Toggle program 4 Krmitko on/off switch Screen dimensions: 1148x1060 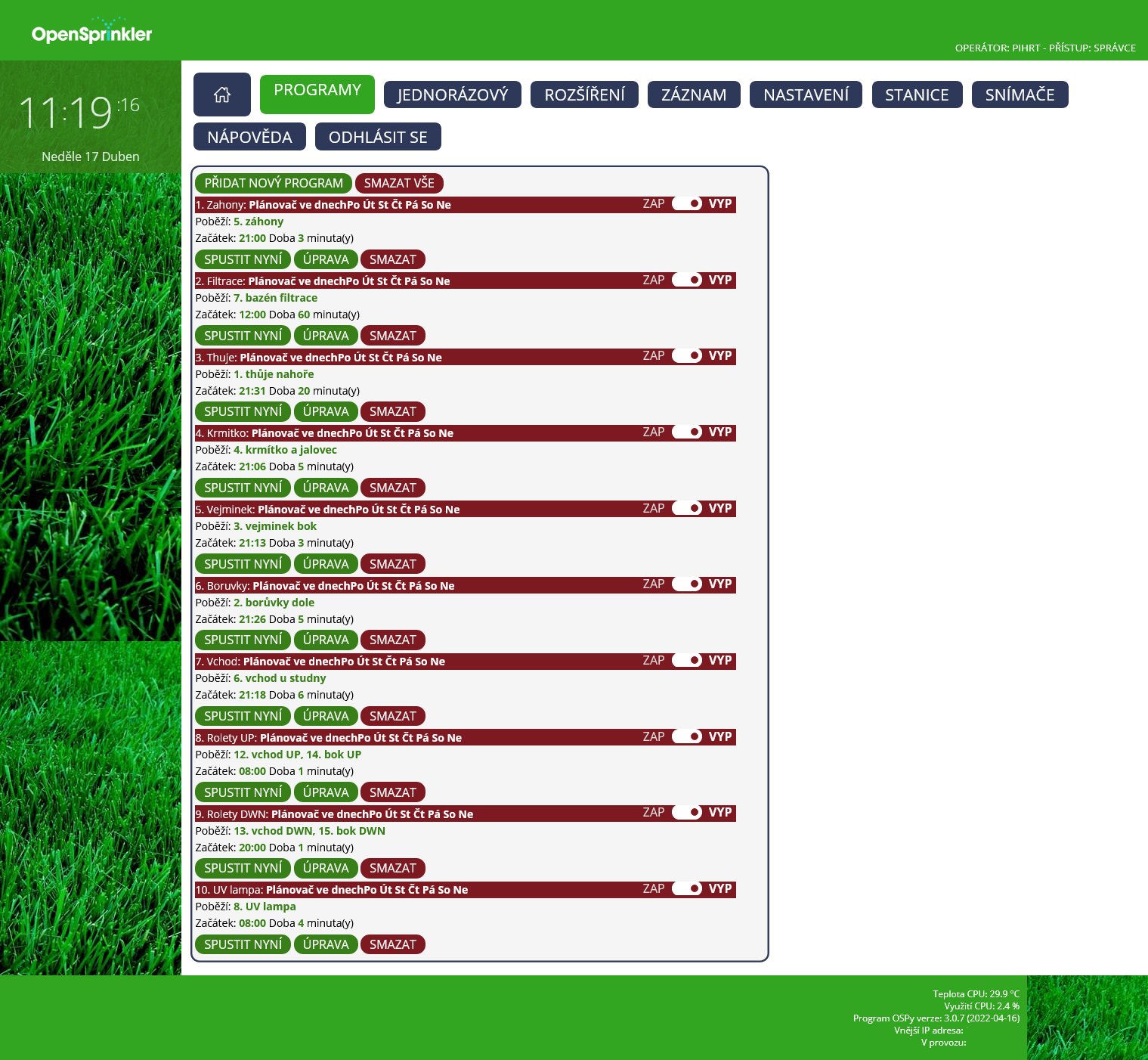(x=687, y=432)
